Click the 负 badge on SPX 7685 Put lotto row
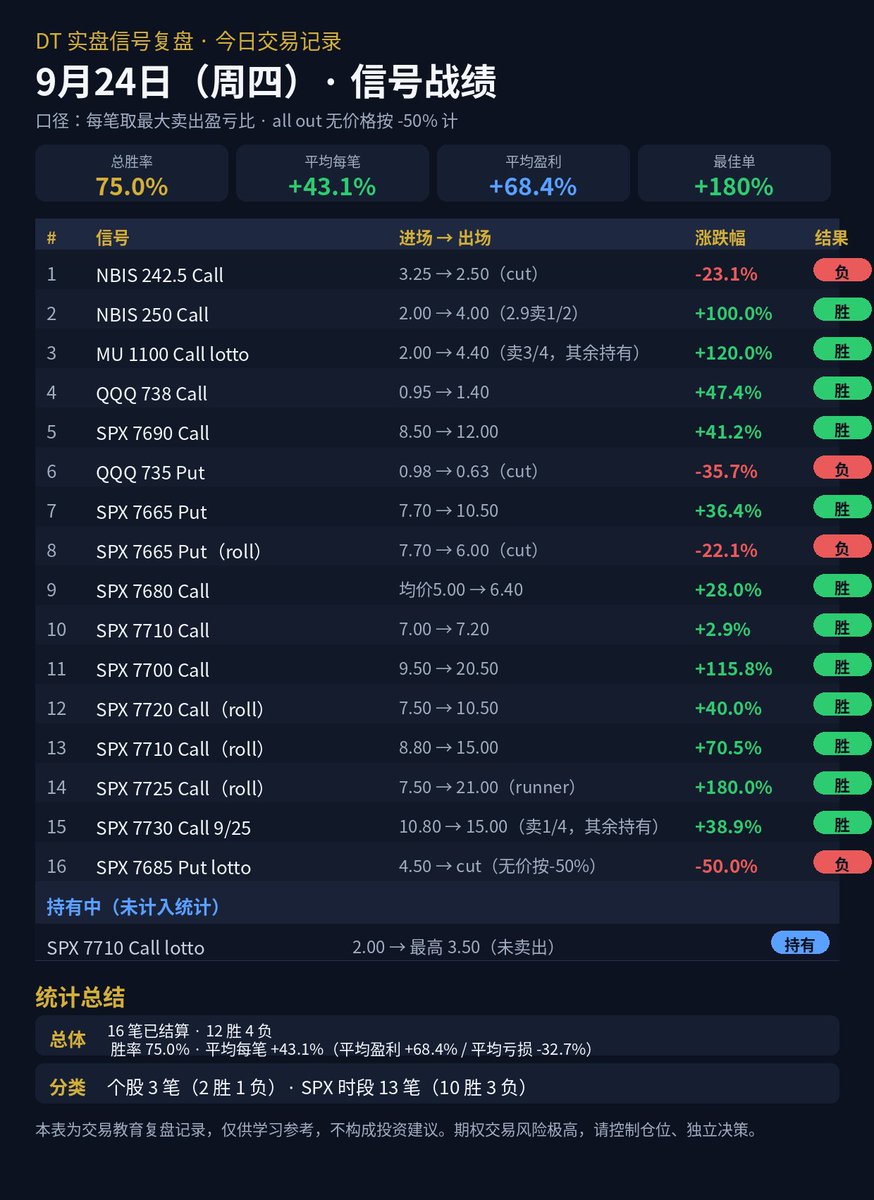Image resolution: width=874 pixels, height=1200 pixels. pyautogui.click(x=842, y=864)
